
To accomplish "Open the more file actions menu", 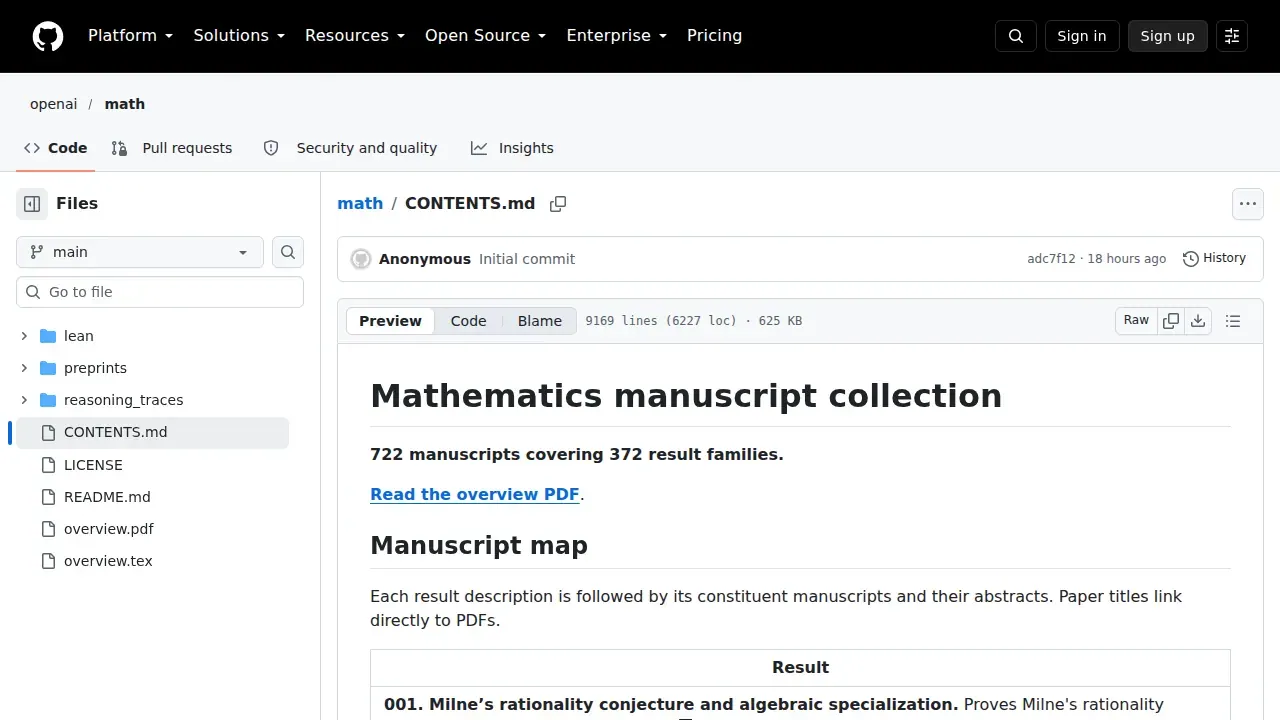I will click(x=1248, y=204).
